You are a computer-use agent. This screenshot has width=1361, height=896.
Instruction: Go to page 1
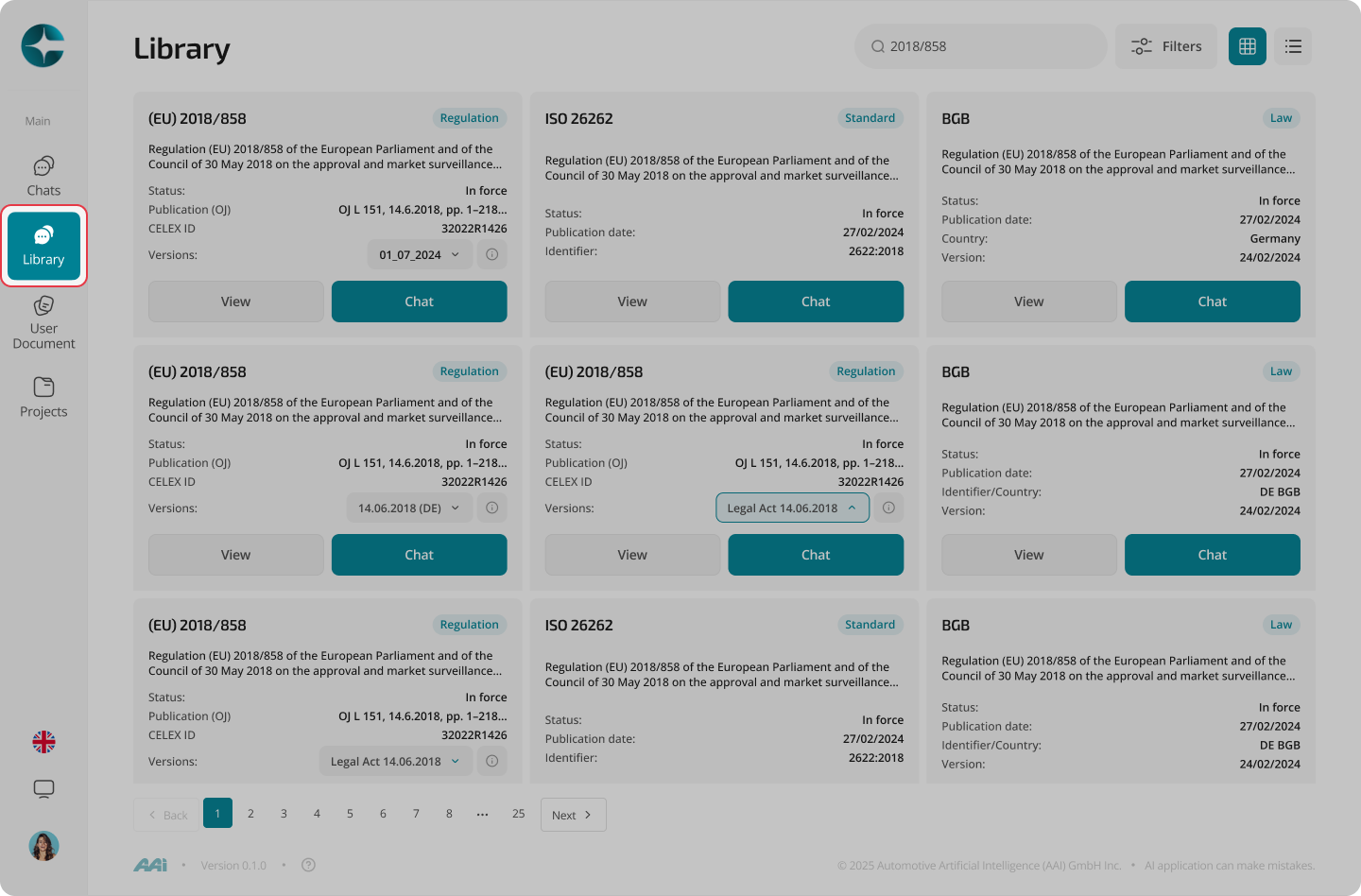click(x=217, y=813)
